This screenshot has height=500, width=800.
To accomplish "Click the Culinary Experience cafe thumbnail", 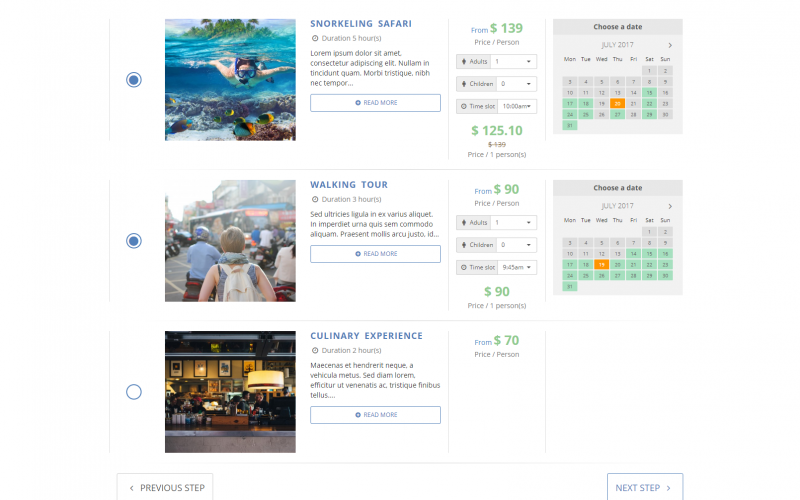I will click(230, 392).
